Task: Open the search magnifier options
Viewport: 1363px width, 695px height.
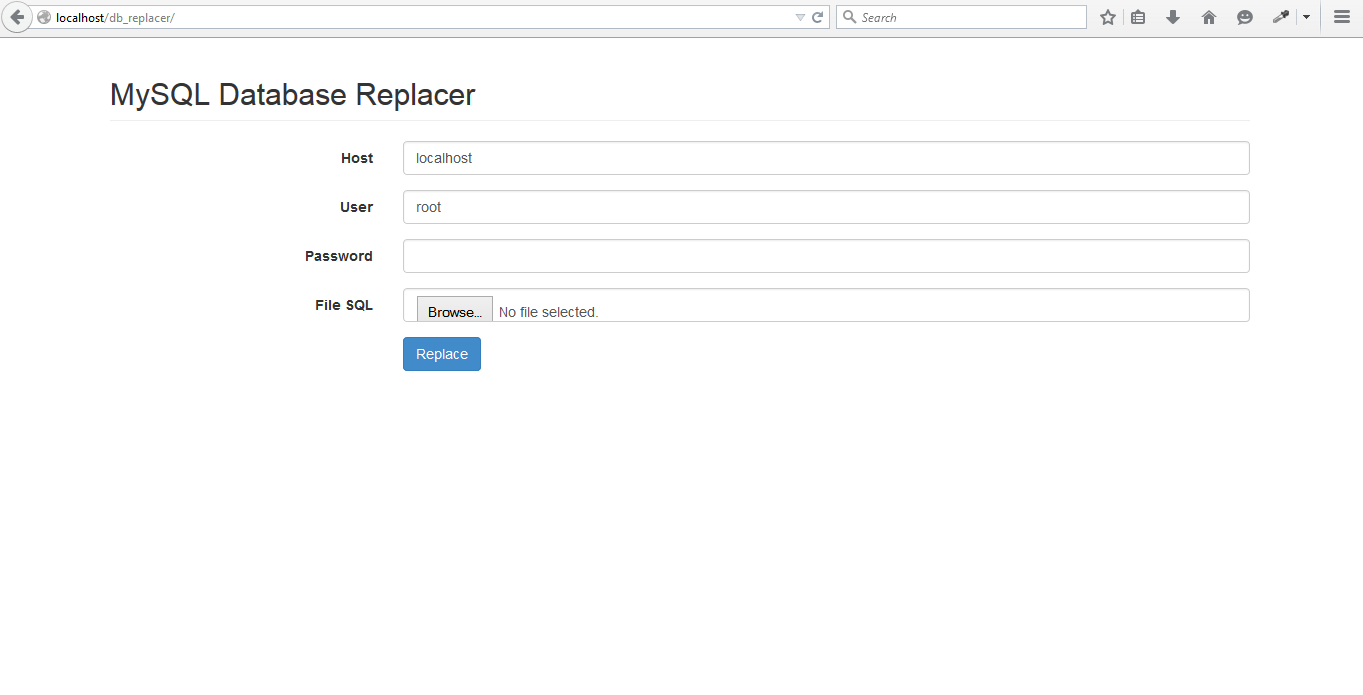Action: pyautogui.click(x=848, y=17)
